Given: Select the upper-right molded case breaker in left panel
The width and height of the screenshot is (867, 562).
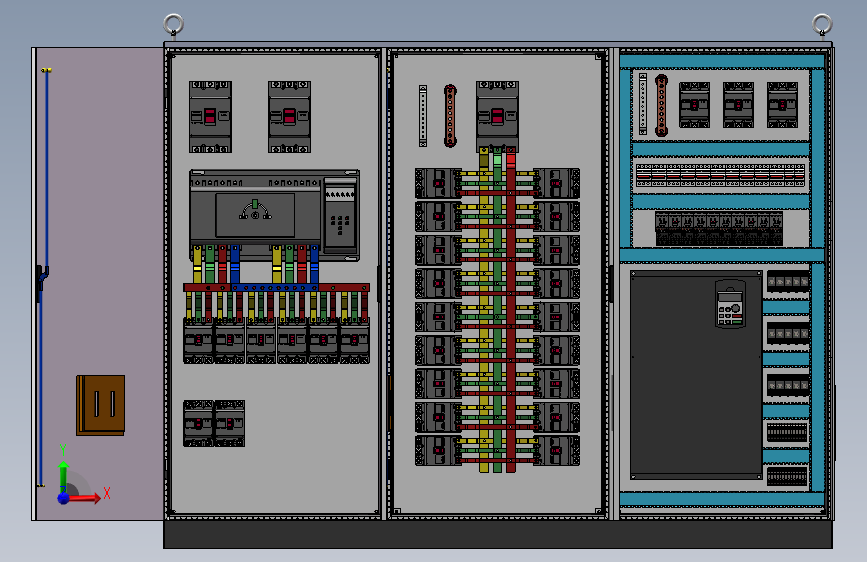Looking at the screenshot, I should click(289, 117).
